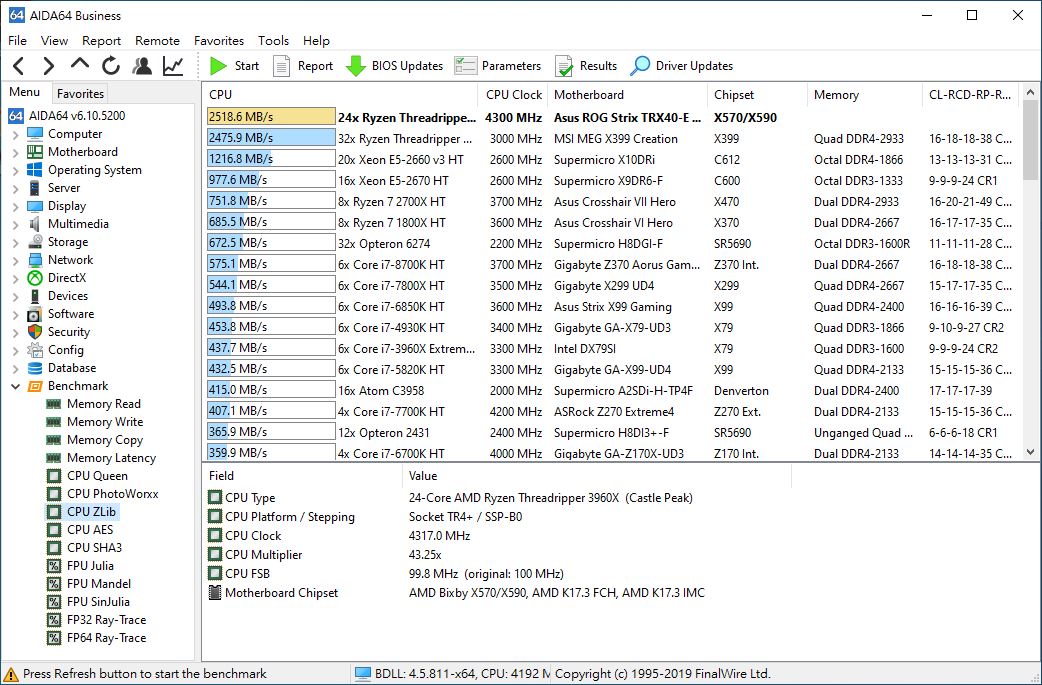
Task: Sort by the Motherboard column header
Action: [x=627, y=94]
